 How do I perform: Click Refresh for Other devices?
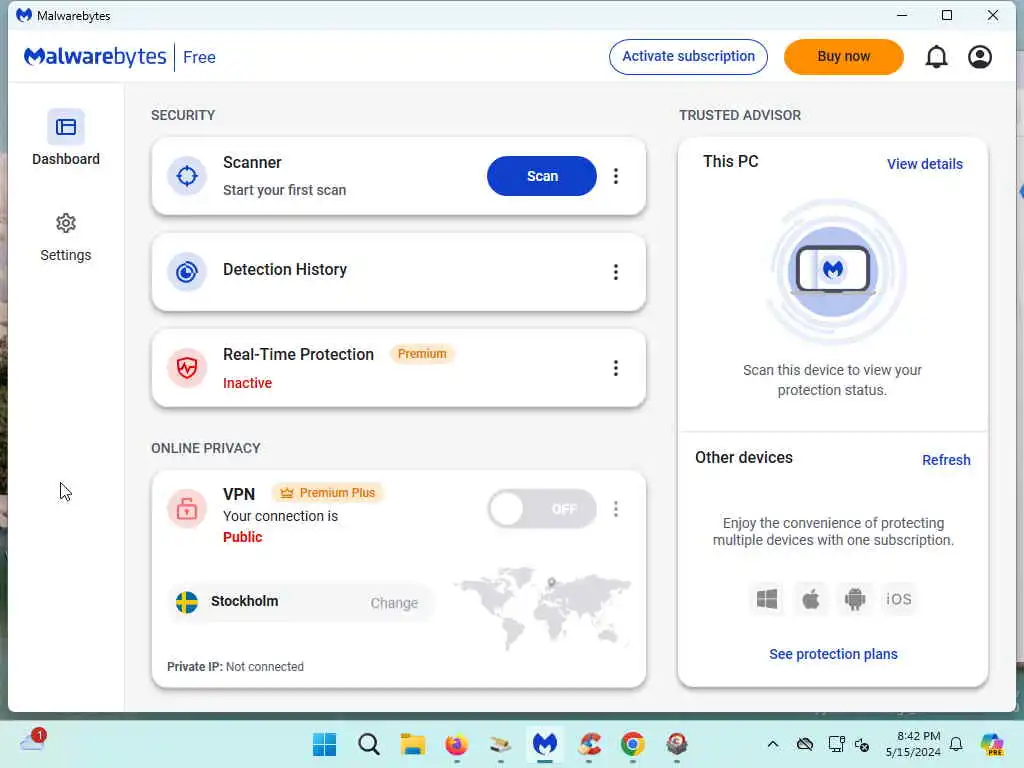tap(946, 460)
